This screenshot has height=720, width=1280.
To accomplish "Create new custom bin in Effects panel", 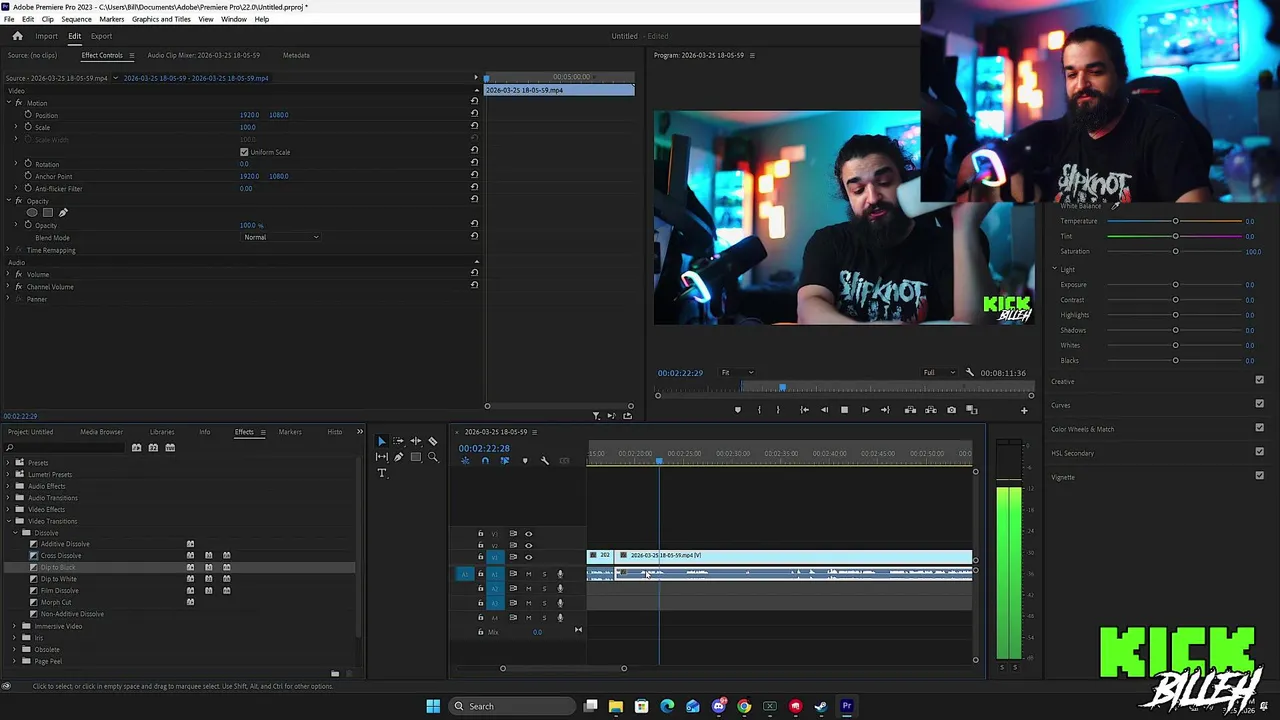I will pyautogui.click(x=335, y=674).
